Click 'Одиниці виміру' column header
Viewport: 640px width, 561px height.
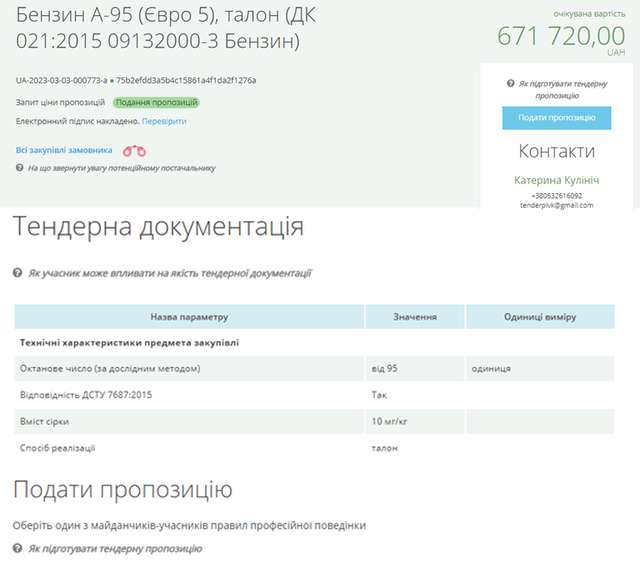pyautogui.click(x=540, y=317)
